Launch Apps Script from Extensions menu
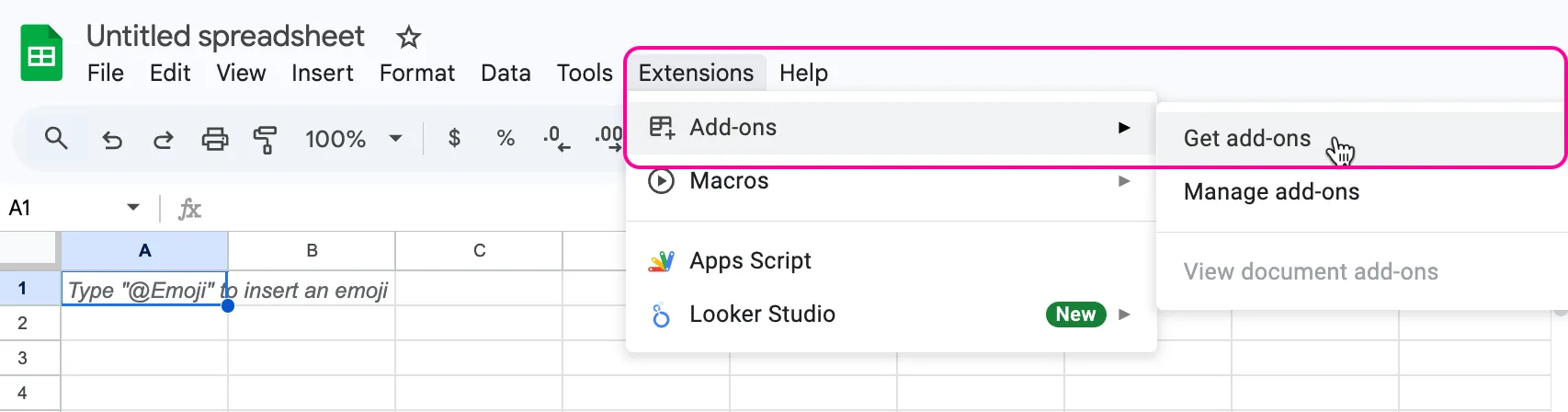Screen dimensions: 1568x412 point(750,261)
